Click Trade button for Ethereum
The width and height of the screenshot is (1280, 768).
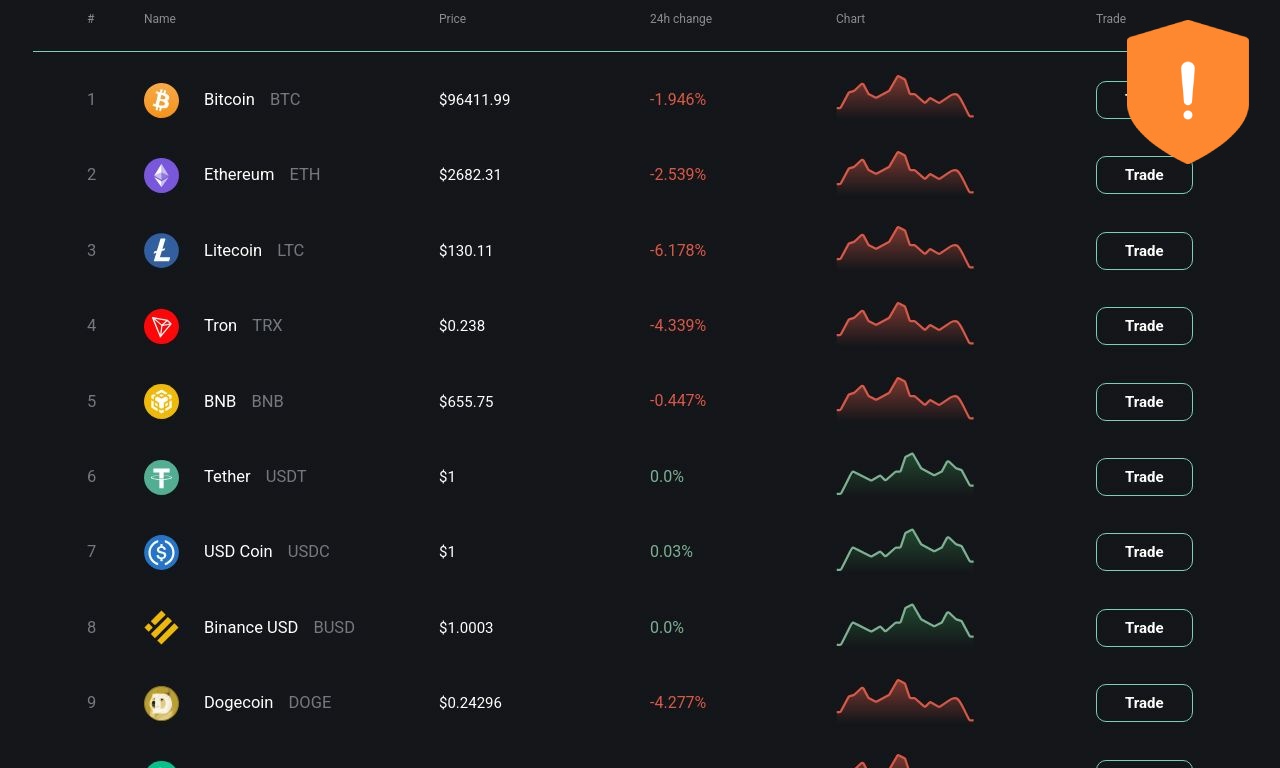pos(1144,175)
